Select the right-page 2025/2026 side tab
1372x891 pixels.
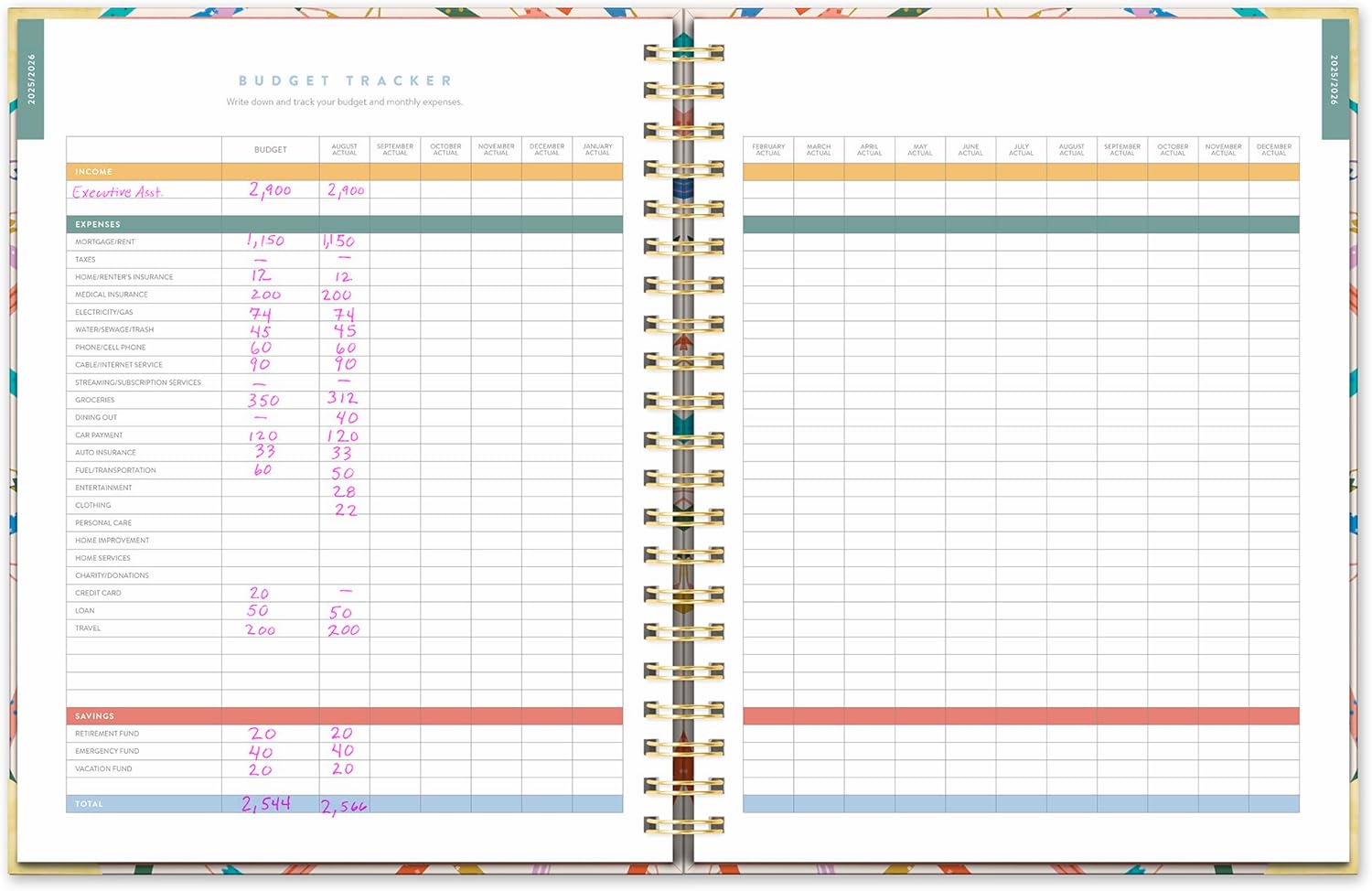tap(1334, 79)
